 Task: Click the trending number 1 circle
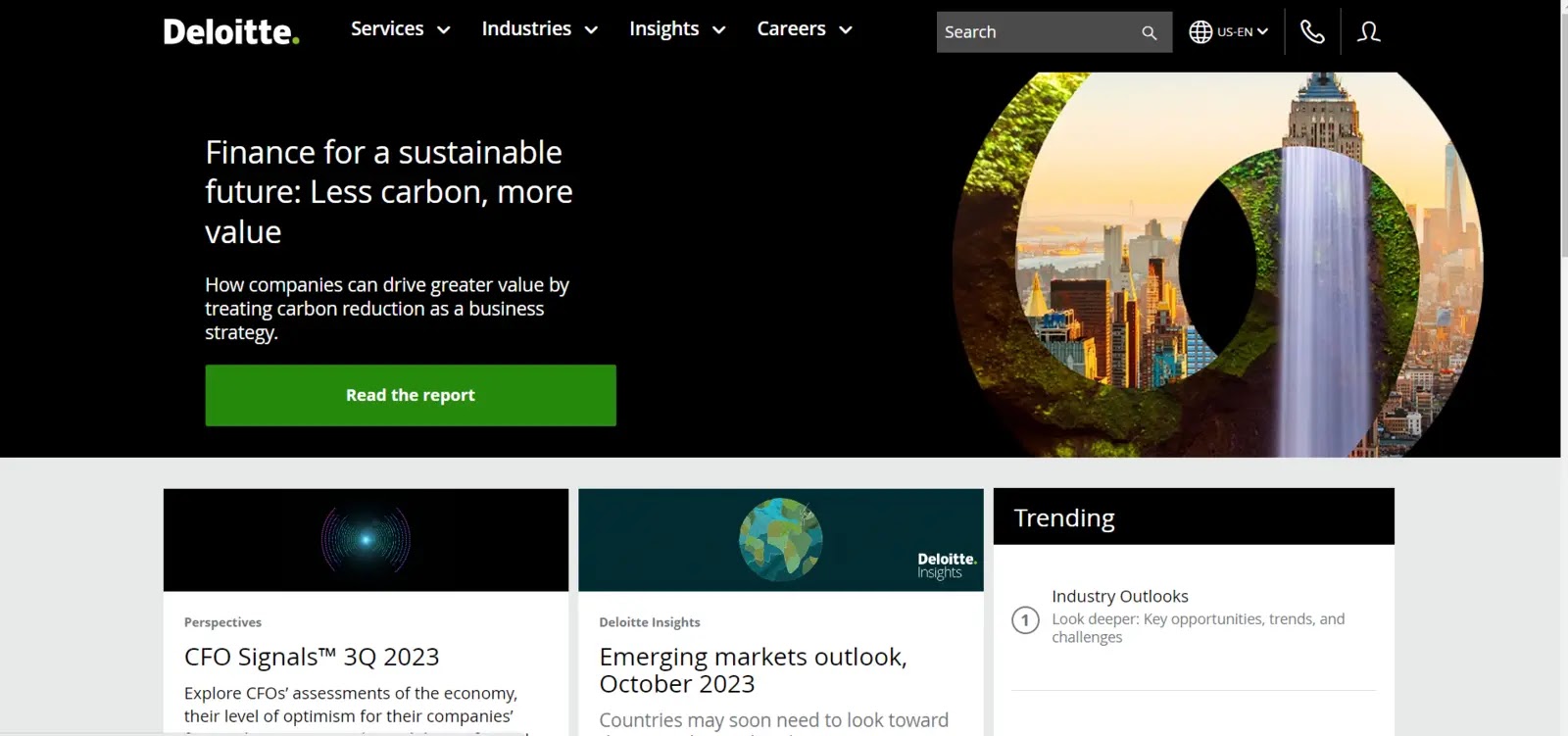tap(1025, 620)
